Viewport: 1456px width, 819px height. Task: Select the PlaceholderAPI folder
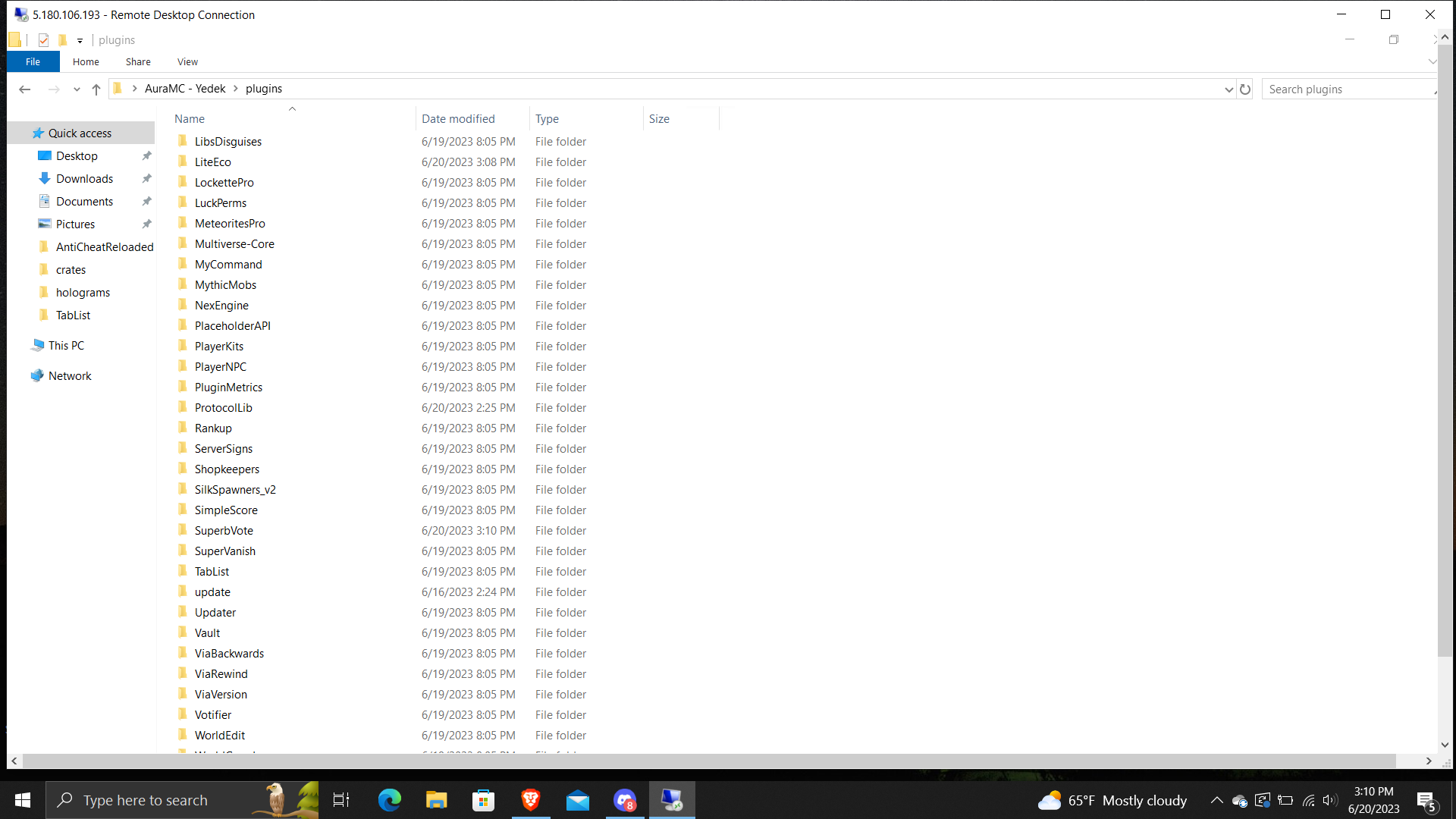tap(233, 326)
